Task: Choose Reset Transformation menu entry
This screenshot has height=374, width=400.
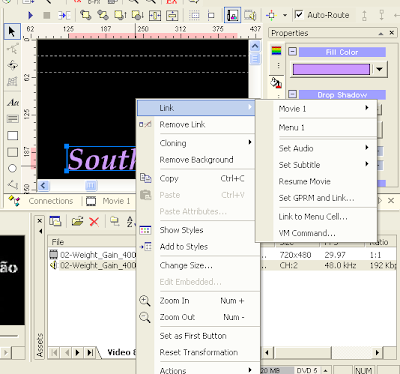Action: click(197, 353)
